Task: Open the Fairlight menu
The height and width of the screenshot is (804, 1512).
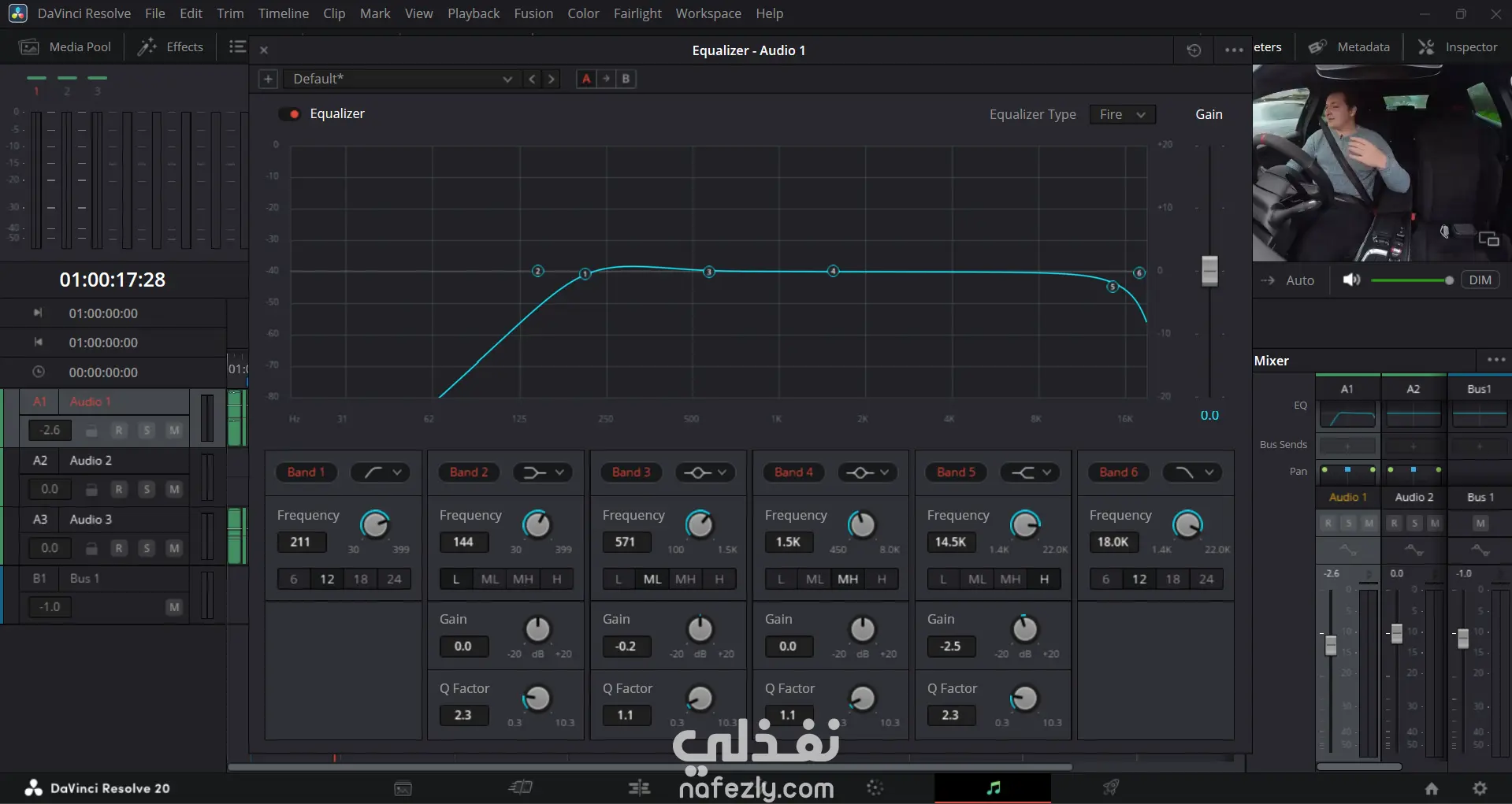Action: (x=638, y=13)
